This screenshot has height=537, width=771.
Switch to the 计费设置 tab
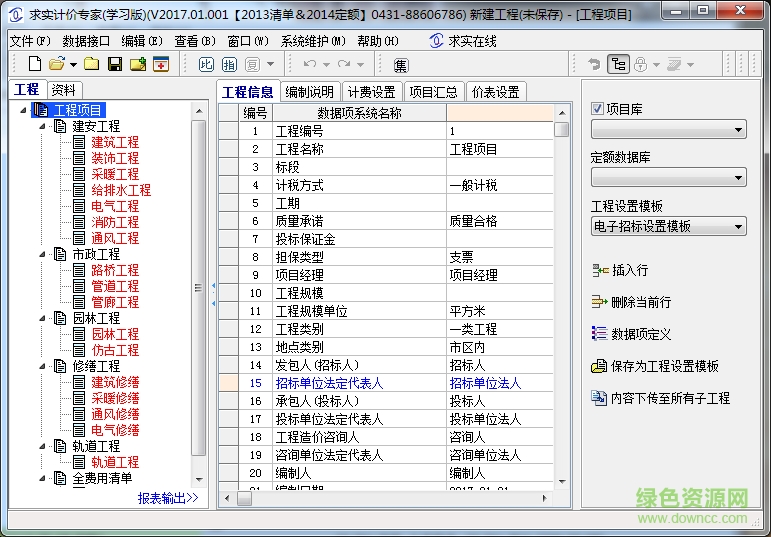371,92
